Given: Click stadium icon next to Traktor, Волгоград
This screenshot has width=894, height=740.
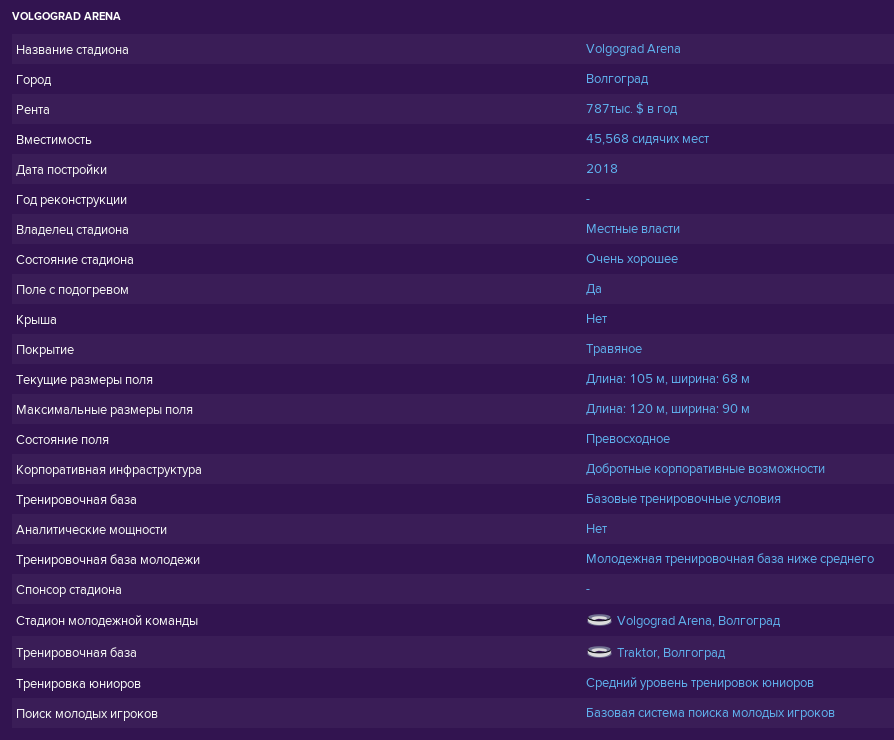Looking at the screenshot, I should pos(599,652).
